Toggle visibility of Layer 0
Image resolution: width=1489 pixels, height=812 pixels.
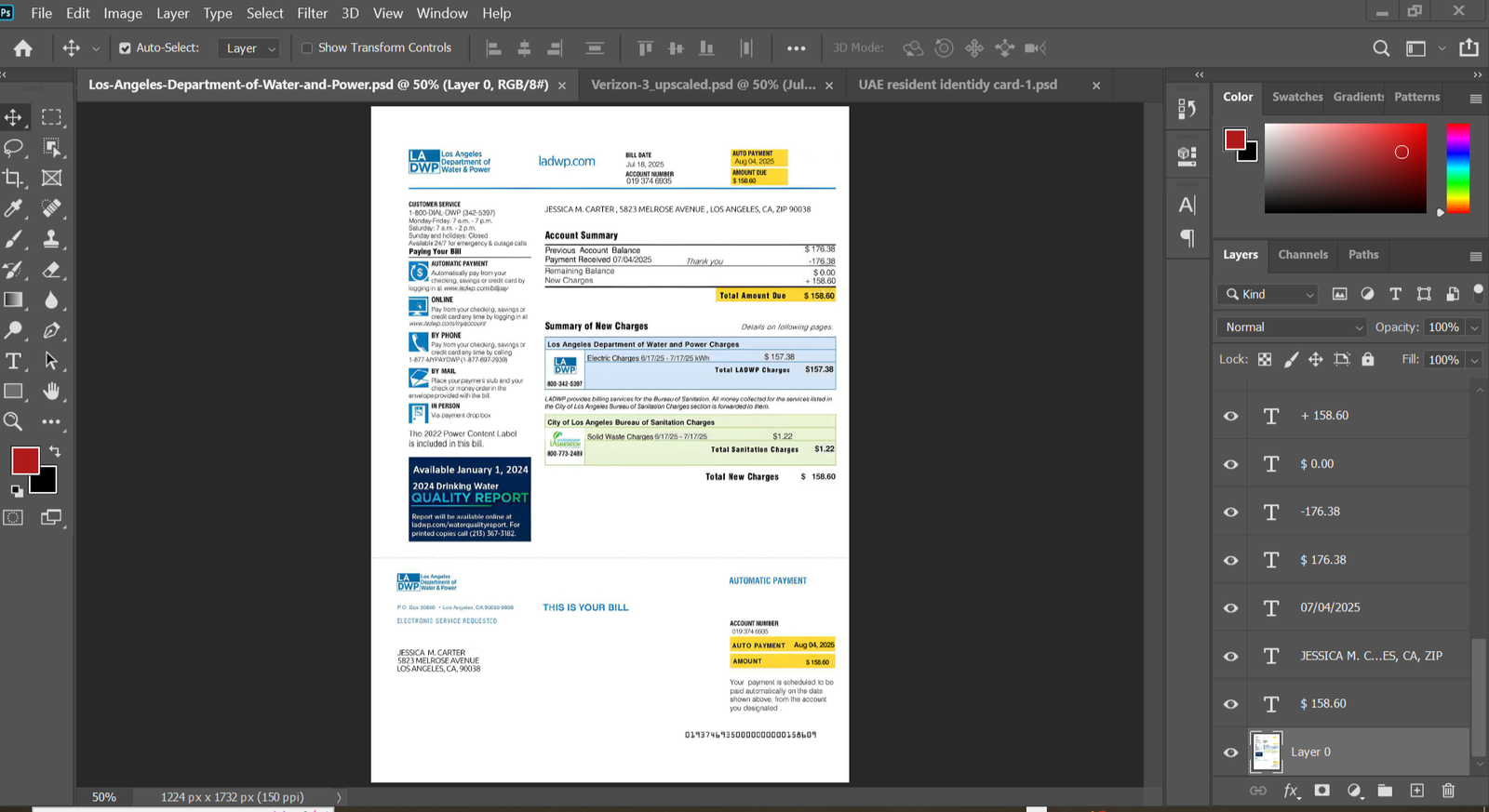click(1231, 752)
